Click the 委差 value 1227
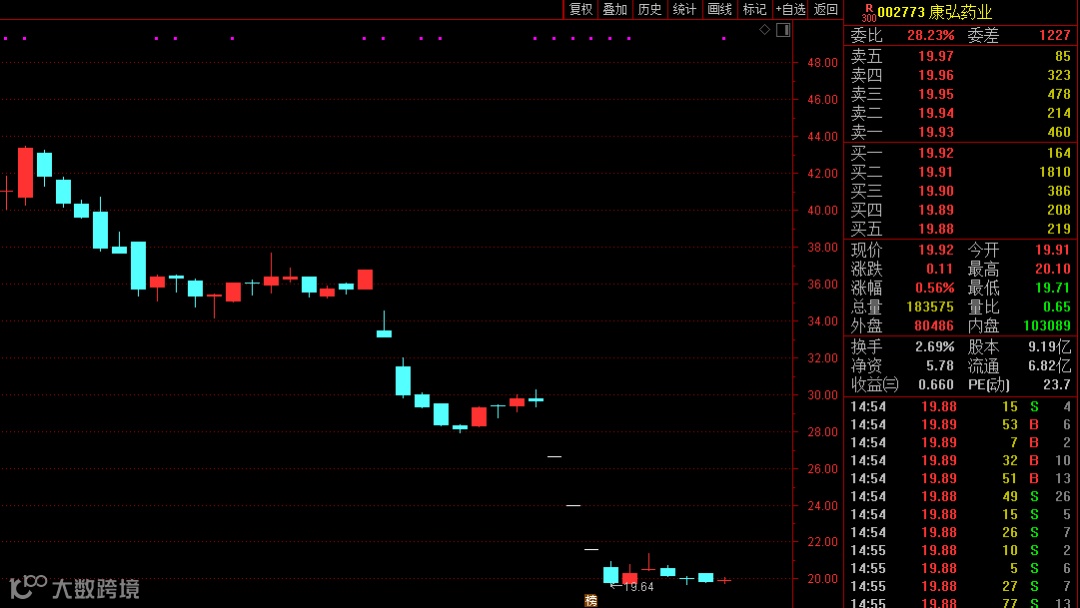 pyautogui.click(x=1055, y=35)
